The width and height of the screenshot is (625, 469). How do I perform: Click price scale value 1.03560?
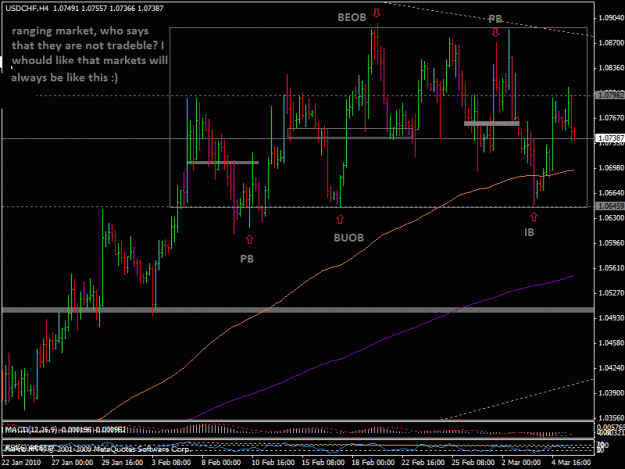(611, 418)
